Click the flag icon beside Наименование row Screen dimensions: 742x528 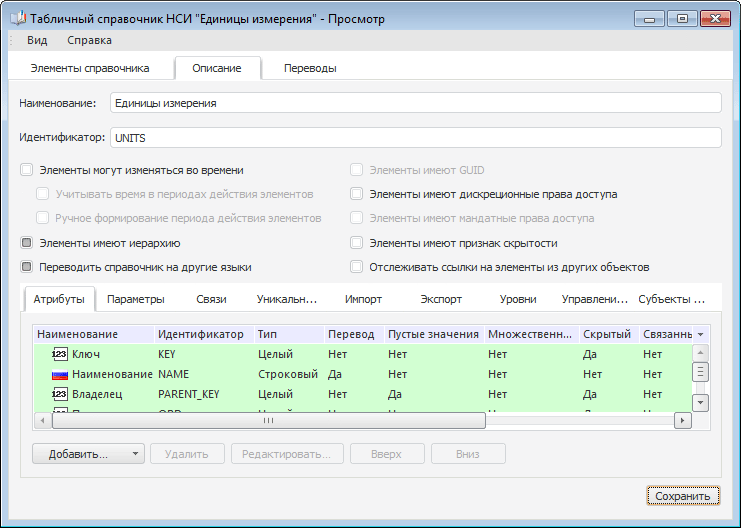click(x=59, y=375)
